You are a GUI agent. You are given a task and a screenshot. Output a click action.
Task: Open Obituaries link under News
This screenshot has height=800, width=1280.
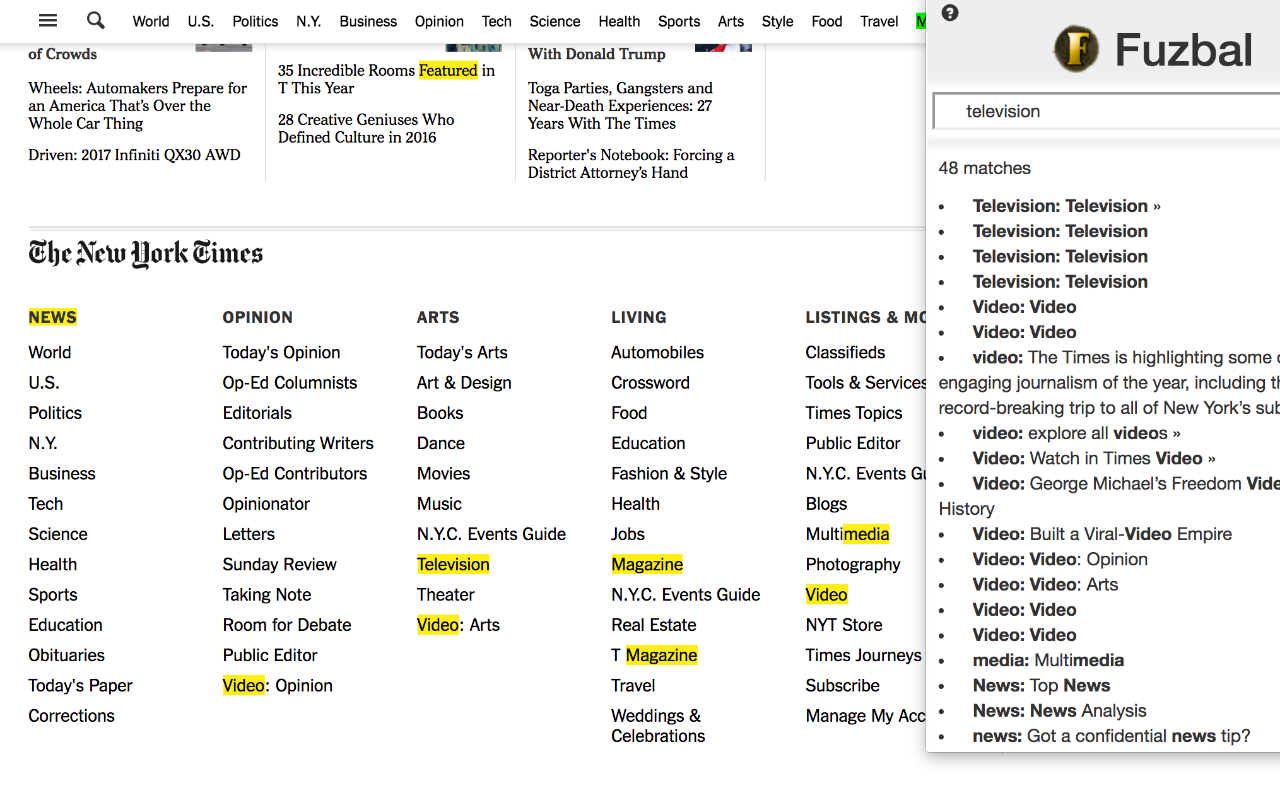coord(66,655)
